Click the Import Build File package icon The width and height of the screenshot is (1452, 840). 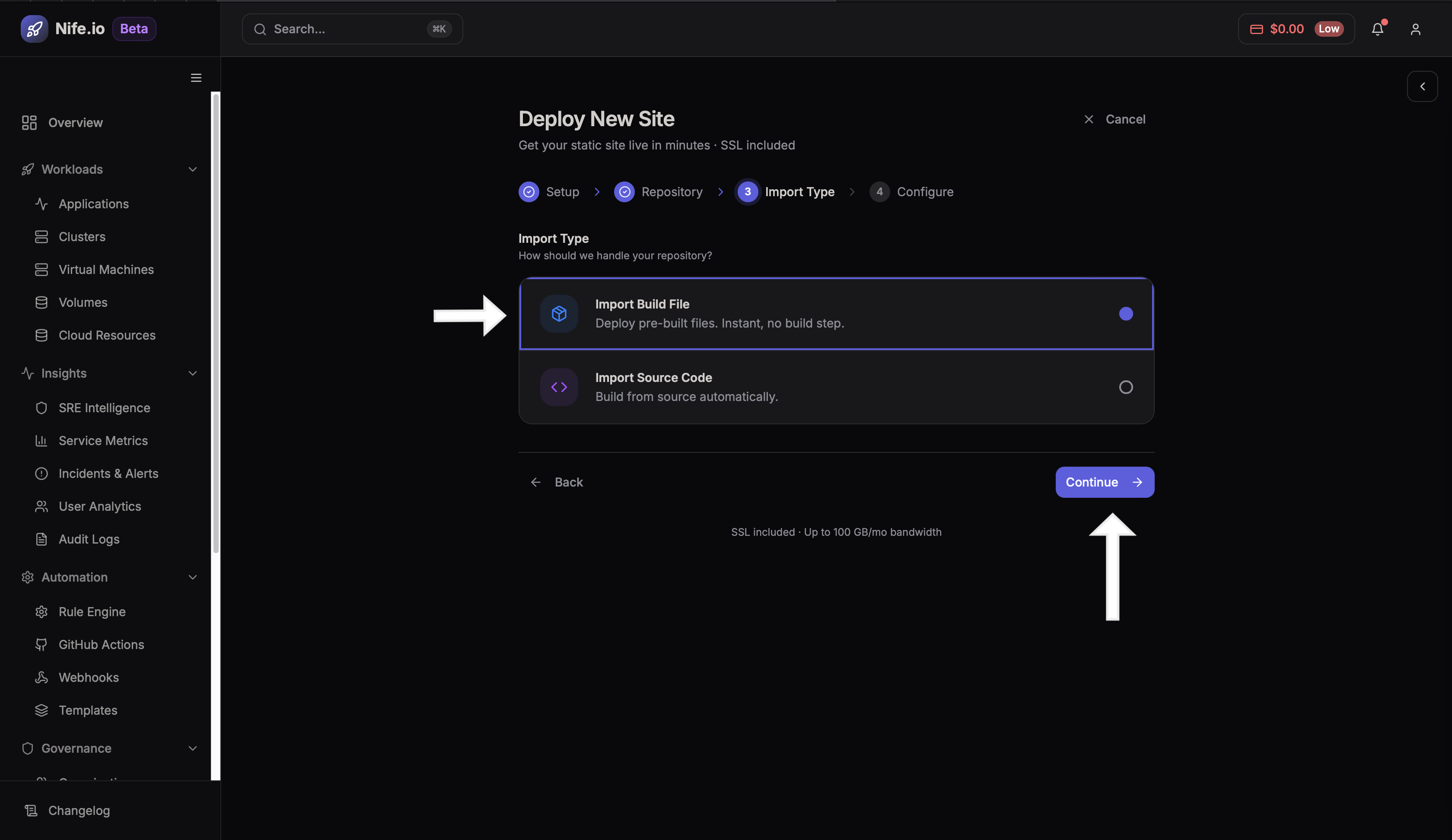558,313
